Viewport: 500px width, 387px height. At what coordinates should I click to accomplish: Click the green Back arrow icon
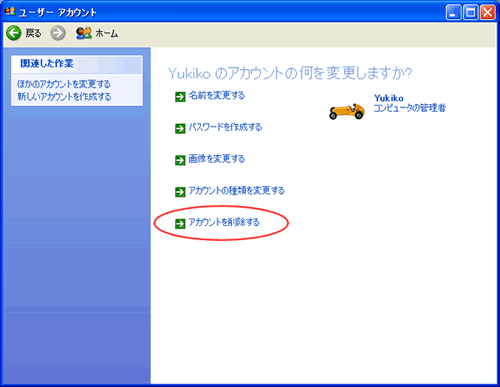pos(14,33)
